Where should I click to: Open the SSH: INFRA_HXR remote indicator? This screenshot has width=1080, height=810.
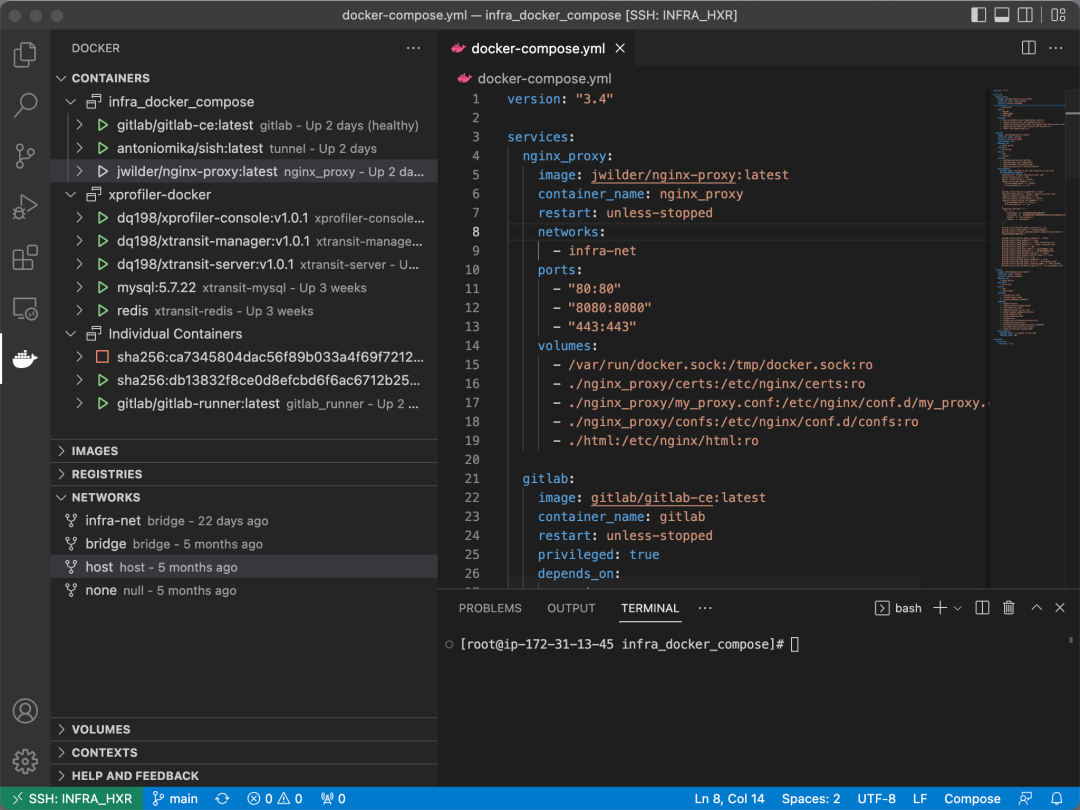point(72,798)
